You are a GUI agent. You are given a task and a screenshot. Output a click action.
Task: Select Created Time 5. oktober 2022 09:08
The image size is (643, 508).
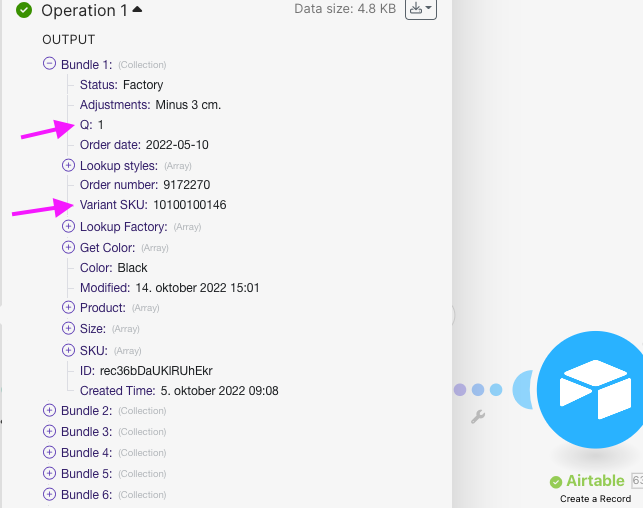(x=179, y=391)
